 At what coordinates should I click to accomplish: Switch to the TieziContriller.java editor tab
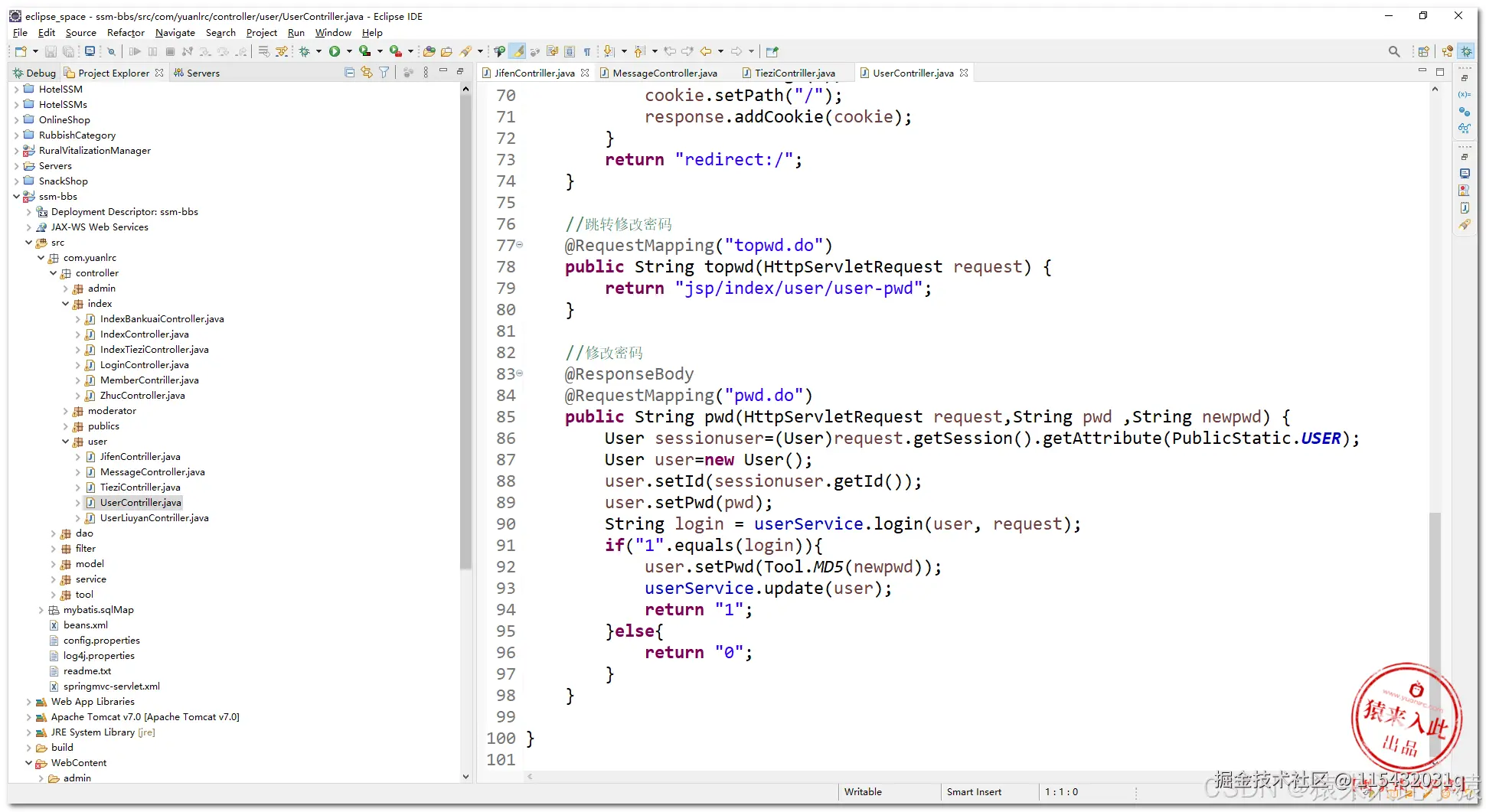tap(795, 73)
